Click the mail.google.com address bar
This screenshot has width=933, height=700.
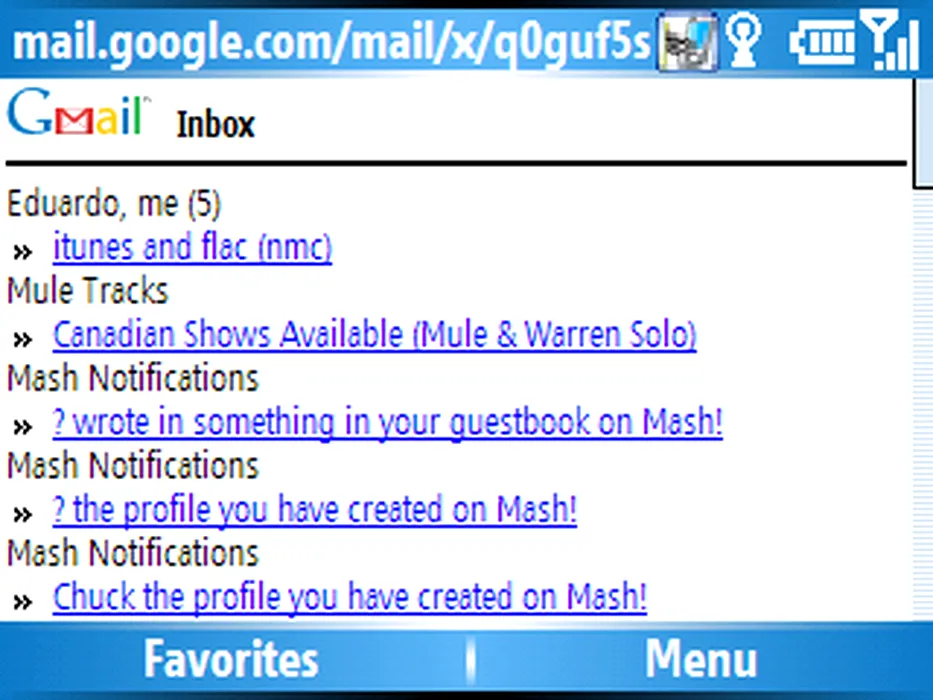[331, 43]
